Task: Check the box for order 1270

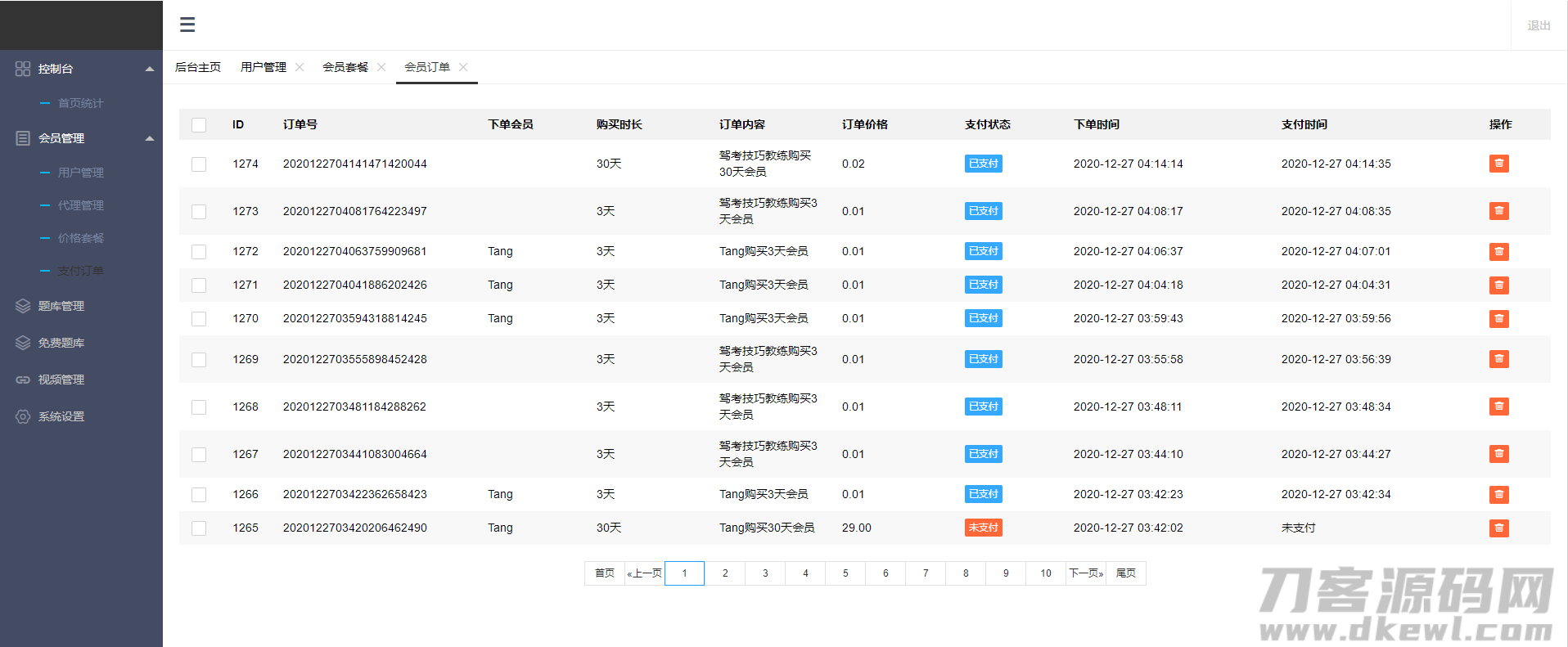Action: point(199,319)
